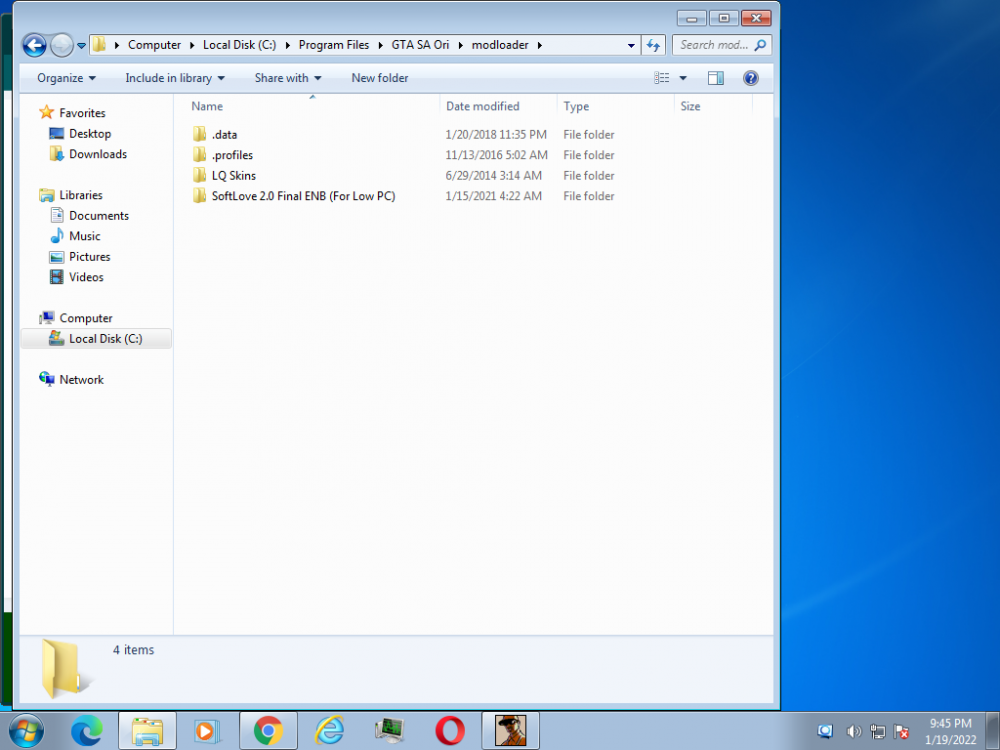The height and width of the screenshot is (750, 1000).
Task: Launch Internet Explorer from the taskbar
Action: coord(330,731)
